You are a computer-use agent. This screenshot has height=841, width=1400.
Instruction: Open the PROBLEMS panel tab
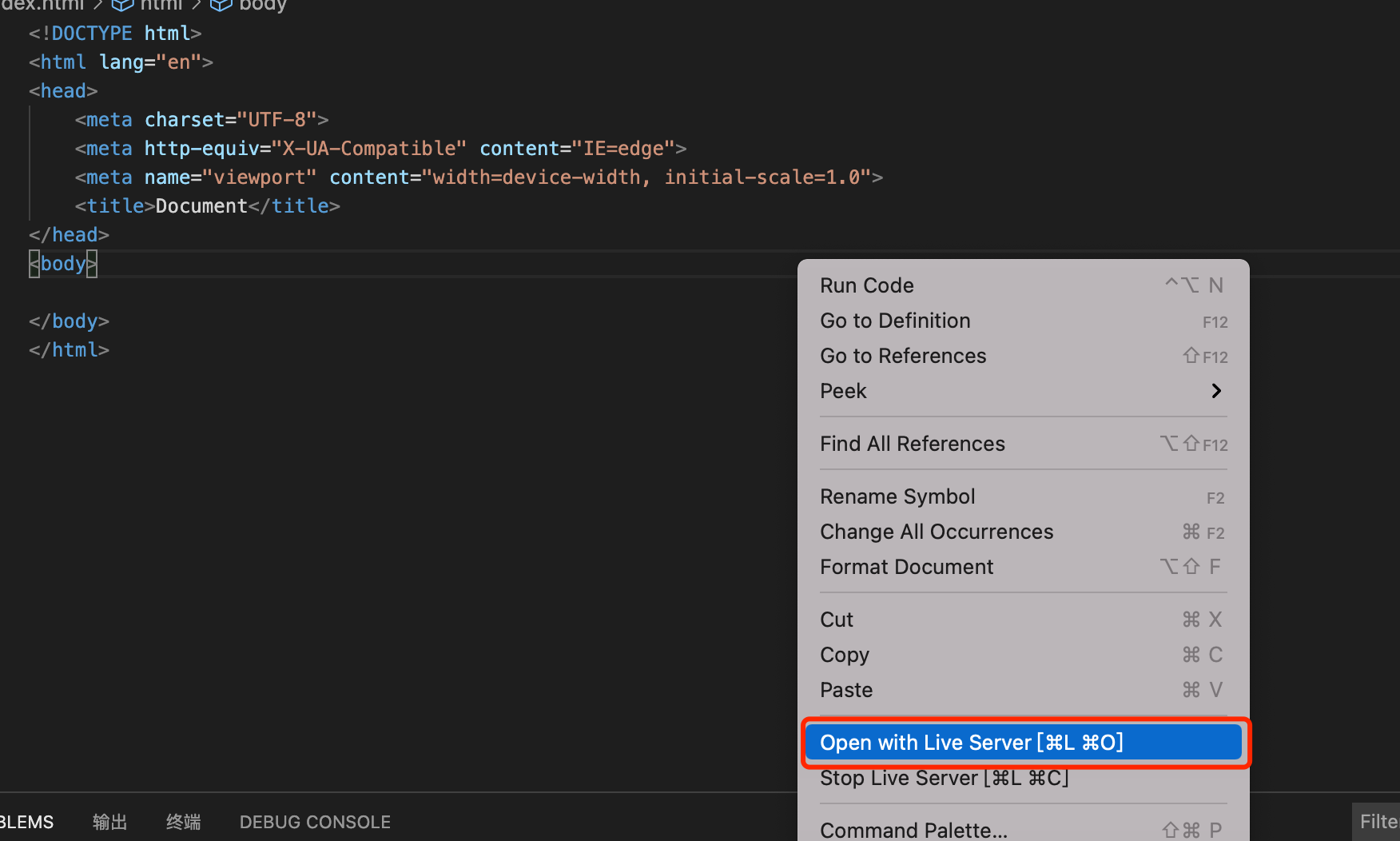(x=26, y=822)
